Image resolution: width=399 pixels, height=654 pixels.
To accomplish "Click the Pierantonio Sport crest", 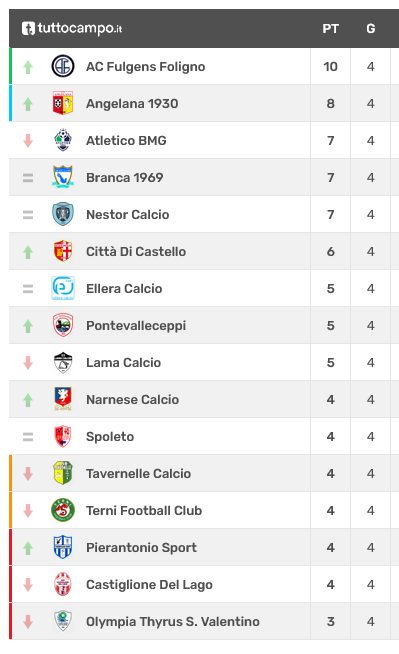I will 63,547.
